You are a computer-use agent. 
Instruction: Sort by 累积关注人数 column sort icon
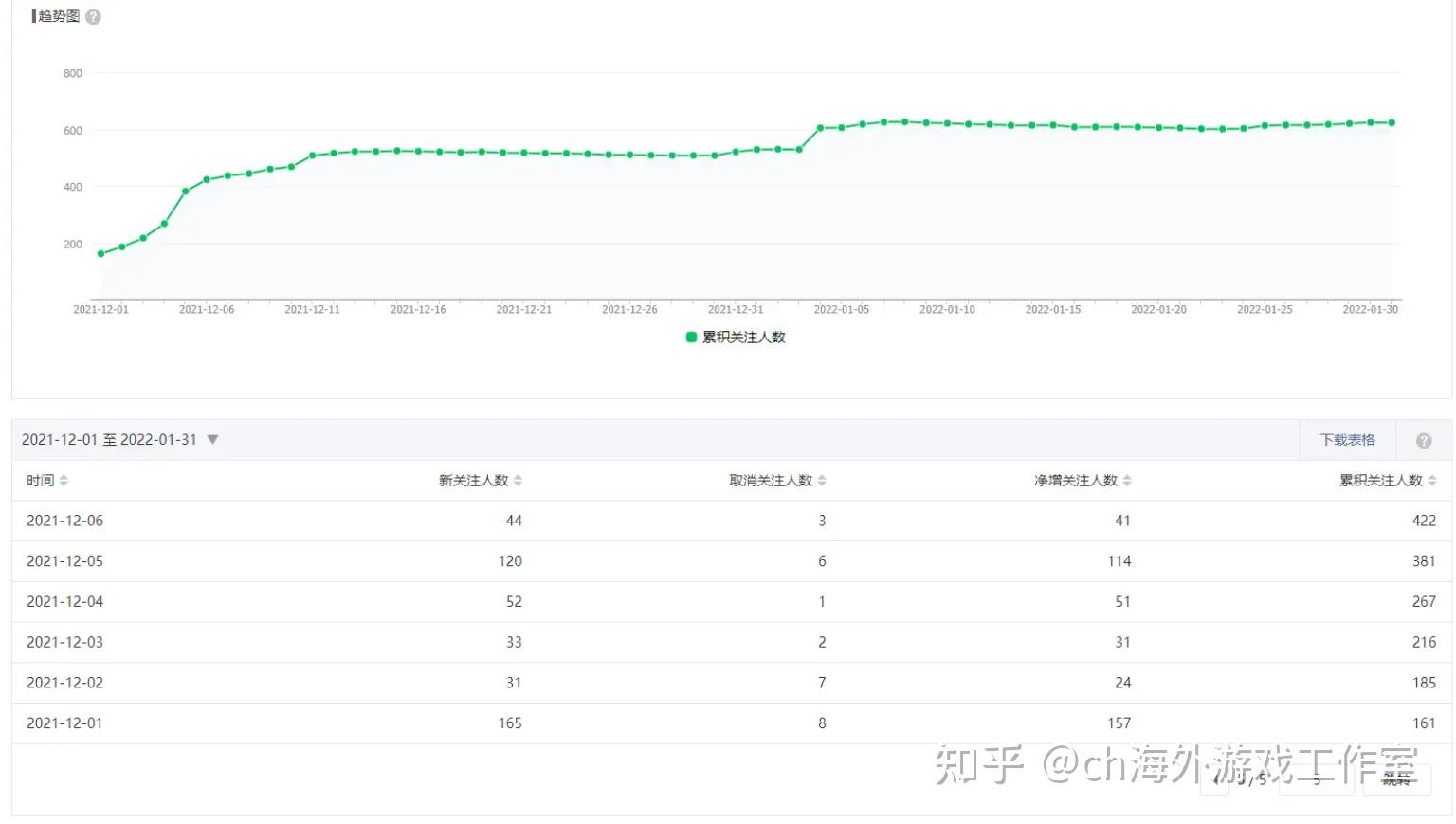click(1431, 481)
